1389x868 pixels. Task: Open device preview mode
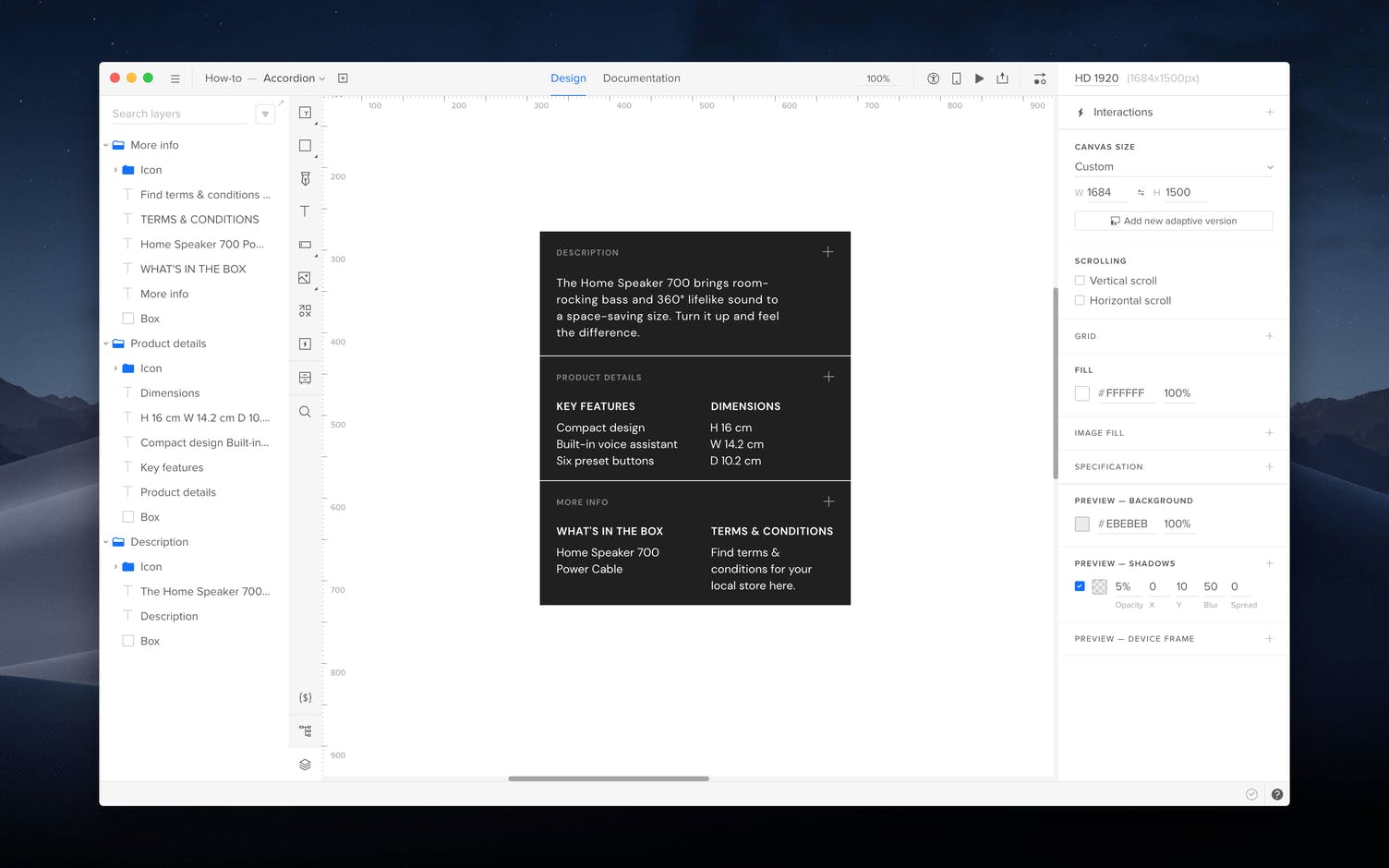956,78
